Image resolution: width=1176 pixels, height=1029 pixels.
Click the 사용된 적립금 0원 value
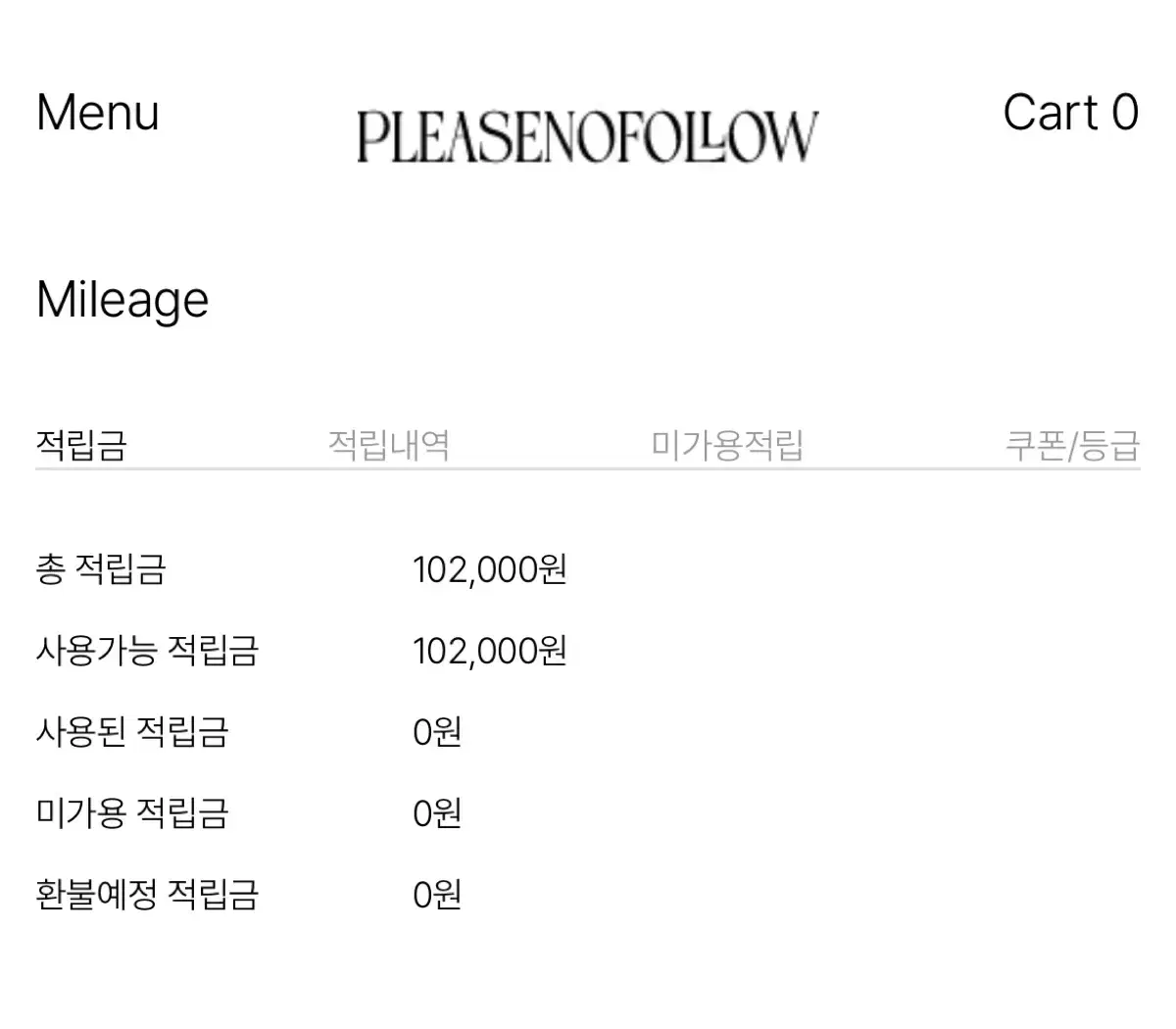click(x=437, y=732)
